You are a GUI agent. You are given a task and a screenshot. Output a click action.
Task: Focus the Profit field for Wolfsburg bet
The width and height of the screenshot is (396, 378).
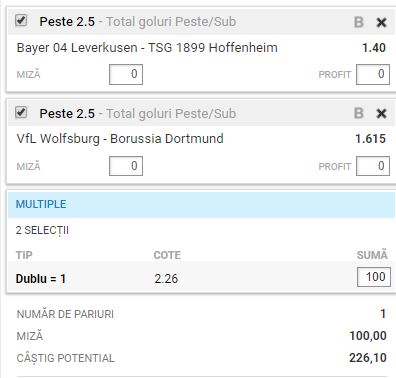[x=373, y=166]
